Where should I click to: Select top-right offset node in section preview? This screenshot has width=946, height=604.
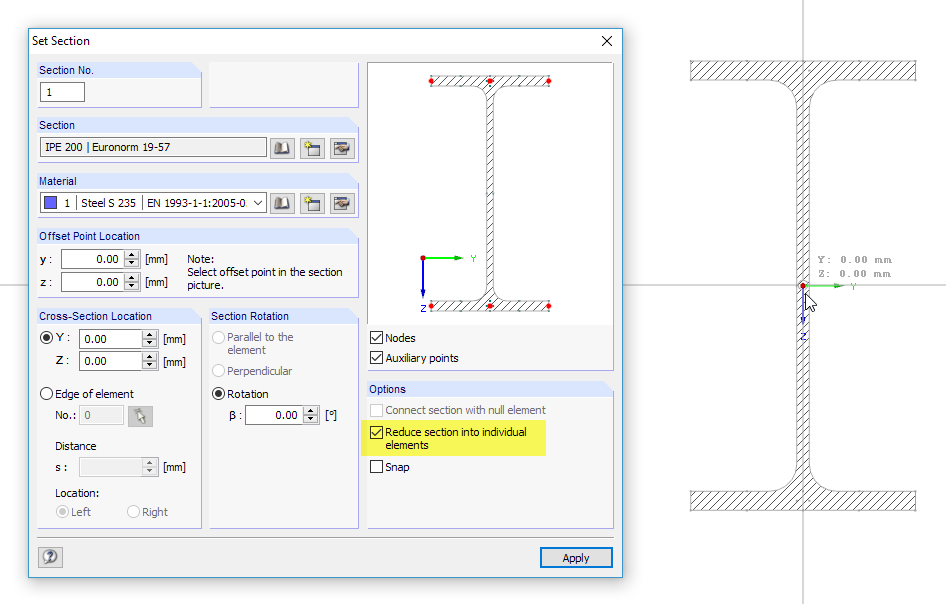548,81
